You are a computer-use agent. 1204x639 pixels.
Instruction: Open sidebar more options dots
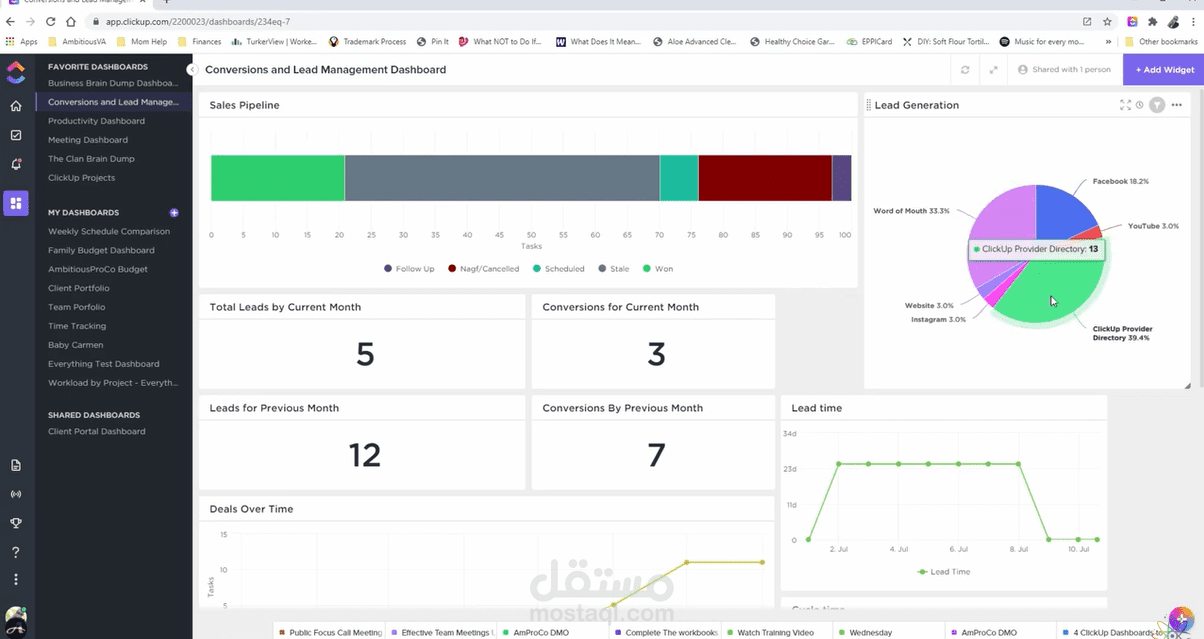pos(16,579)
